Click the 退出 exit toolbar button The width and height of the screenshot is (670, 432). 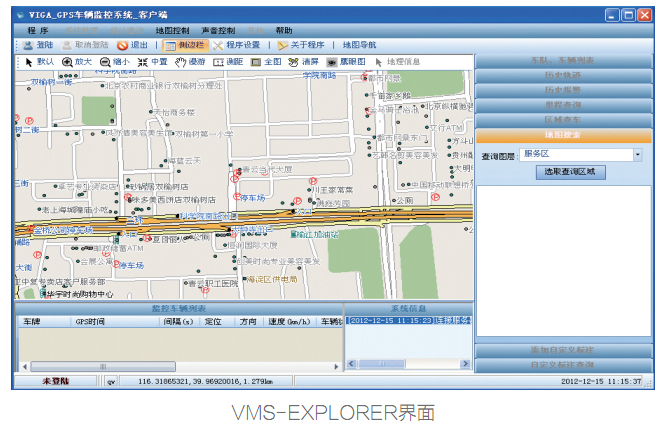click(x=132, y=45)
